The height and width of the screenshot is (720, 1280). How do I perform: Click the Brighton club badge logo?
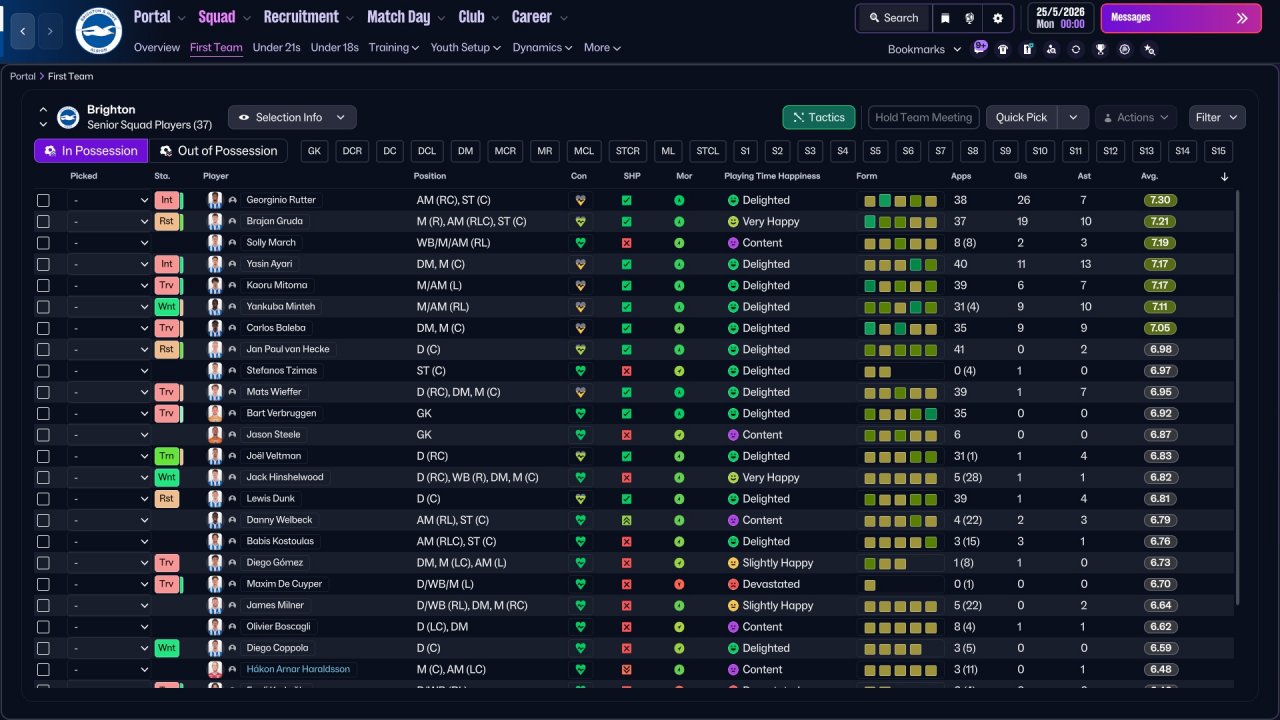(98, 31)
